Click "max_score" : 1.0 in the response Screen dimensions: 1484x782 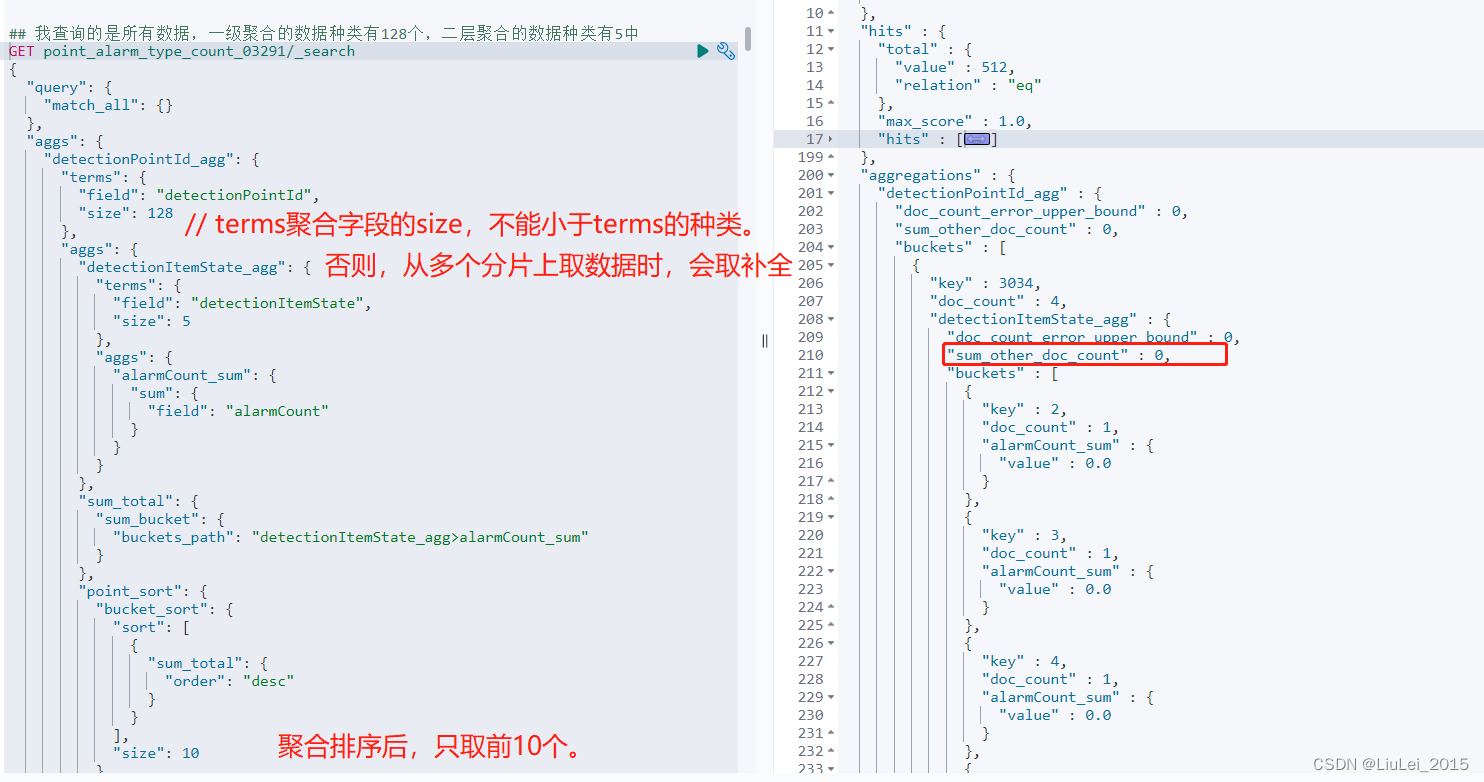[954, 121]
